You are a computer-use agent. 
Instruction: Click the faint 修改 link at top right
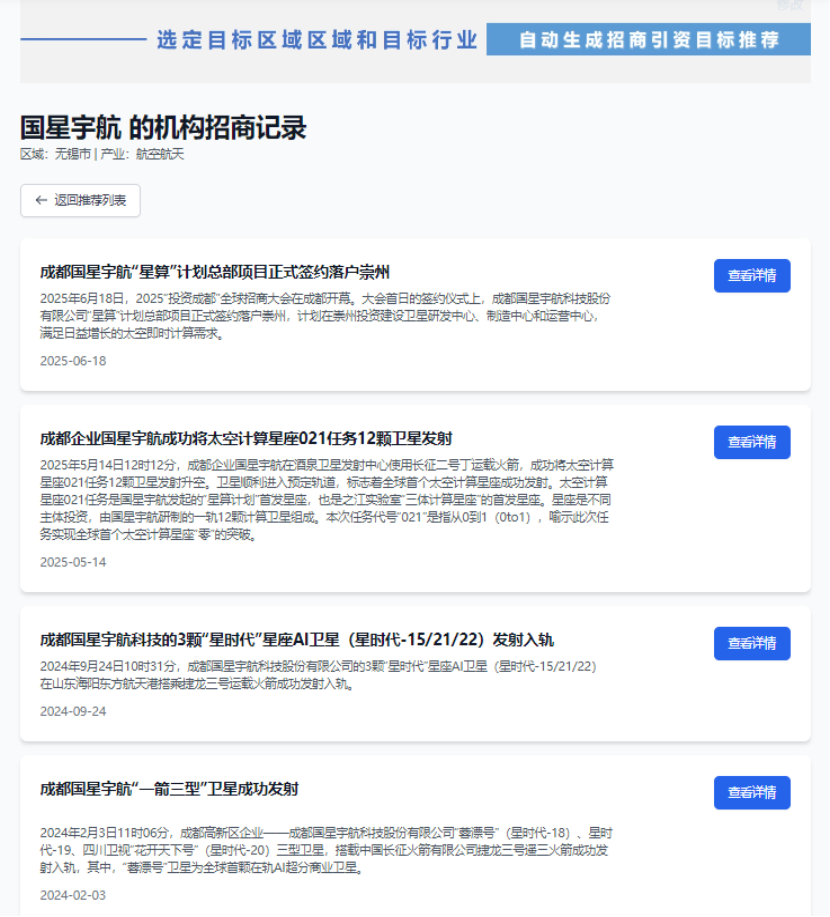pyautogui.click(x=789, y=5)
